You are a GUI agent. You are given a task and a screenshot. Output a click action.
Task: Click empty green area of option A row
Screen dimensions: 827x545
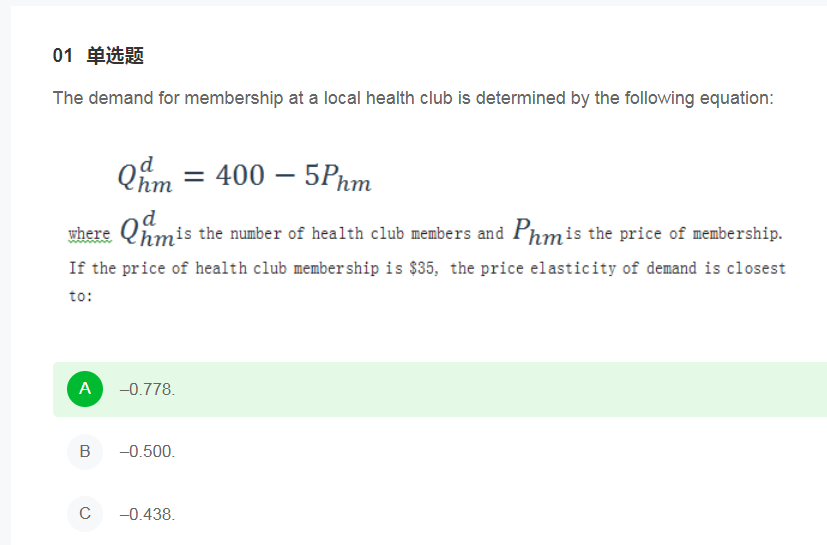pyautogui.click(x=501, y=389)
